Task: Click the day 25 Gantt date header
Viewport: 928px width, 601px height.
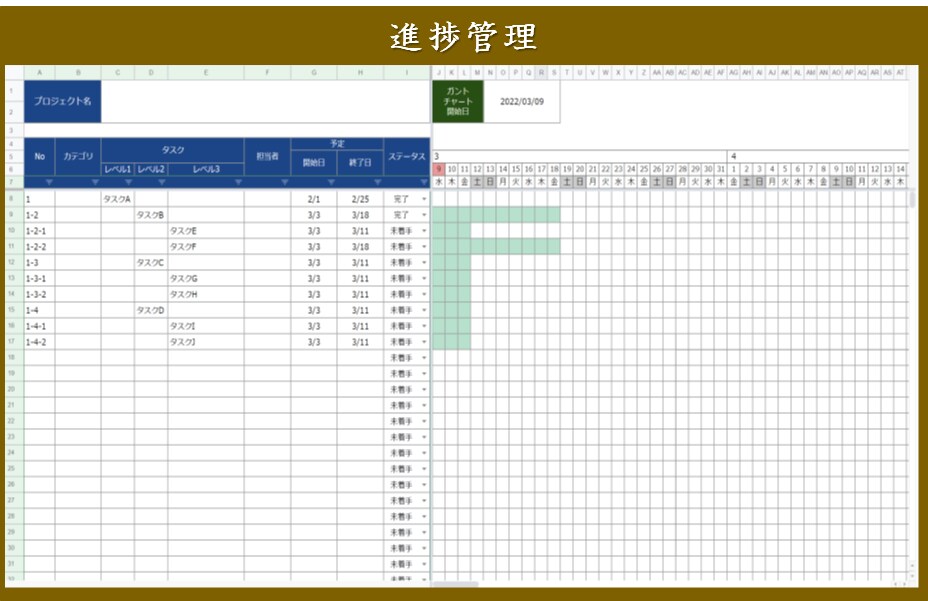Action: tap(644, 169)
